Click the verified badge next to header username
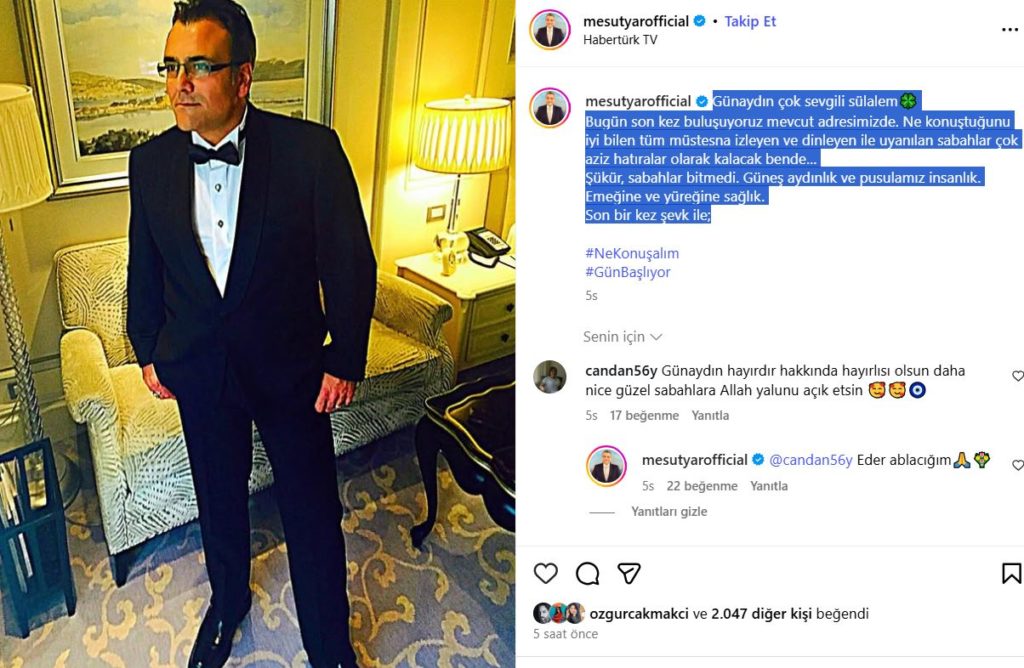 pyautogui.click(x=700, y=21)
